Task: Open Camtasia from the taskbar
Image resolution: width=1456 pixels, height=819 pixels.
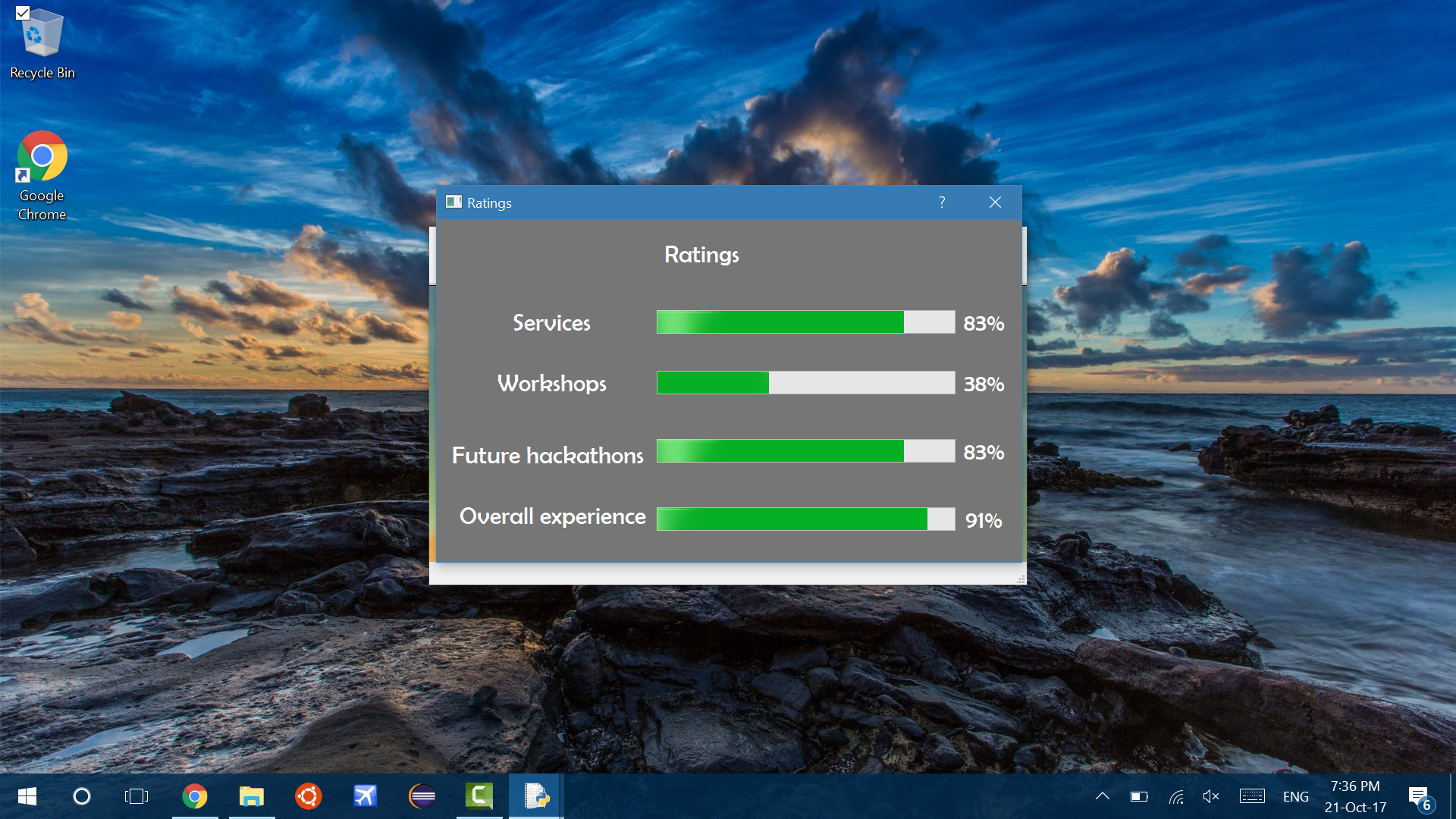Action: (x=479, y=796)
